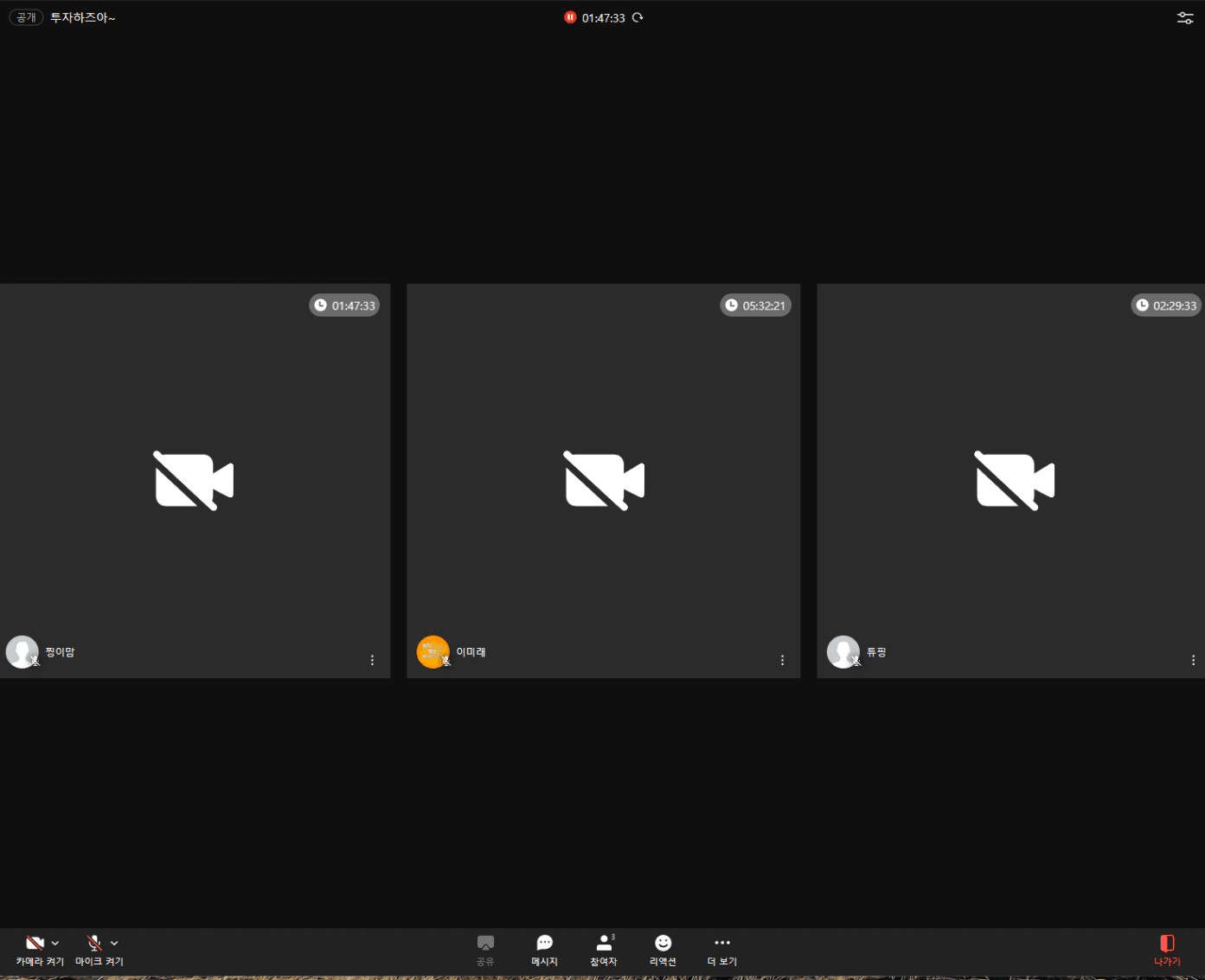Click the 공개 public badge
This screenshot has height=980, width=1205.
point(26,17)
